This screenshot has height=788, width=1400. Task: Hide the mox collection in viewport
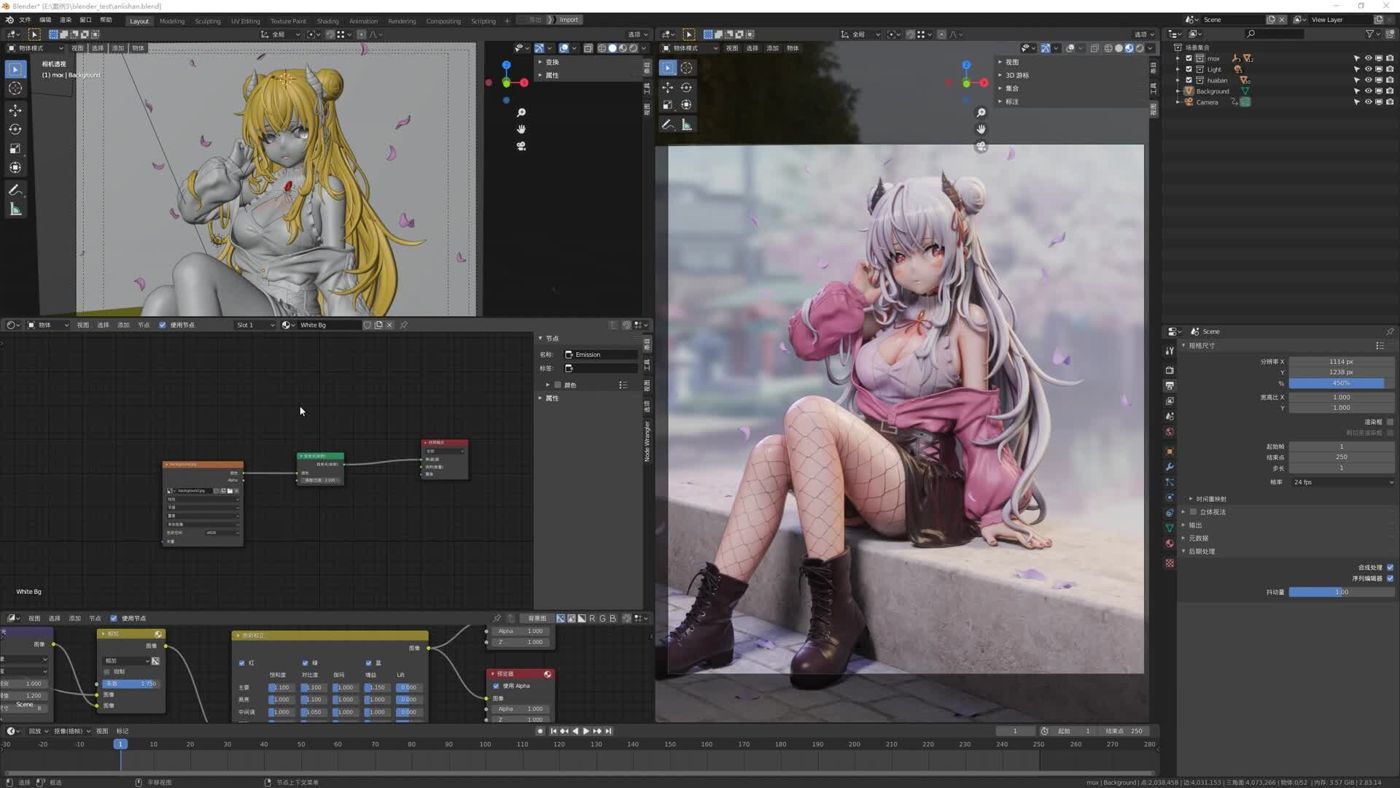tap(1368, 58)
